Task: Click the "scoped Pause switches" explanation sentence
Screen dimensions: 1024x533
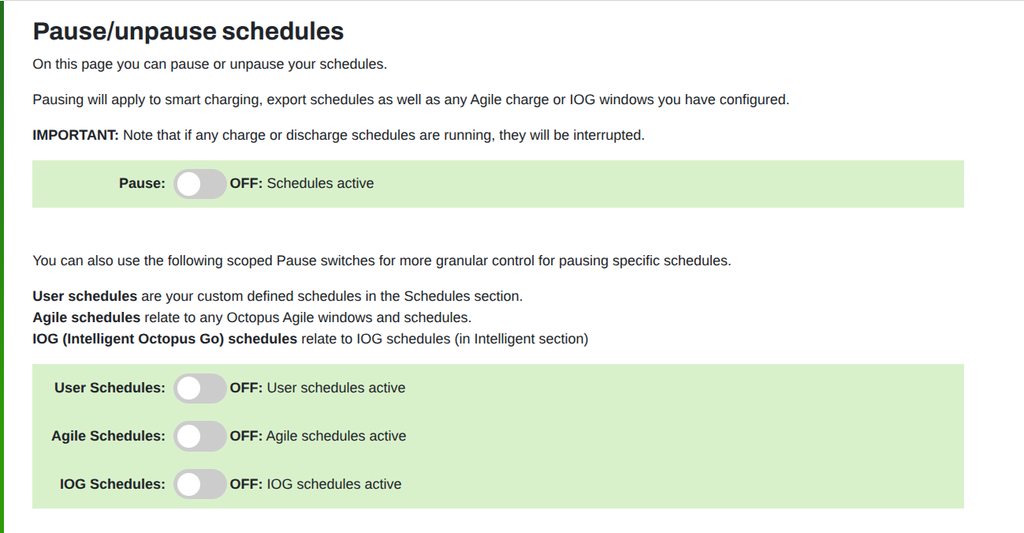Action: coord(381,261)
